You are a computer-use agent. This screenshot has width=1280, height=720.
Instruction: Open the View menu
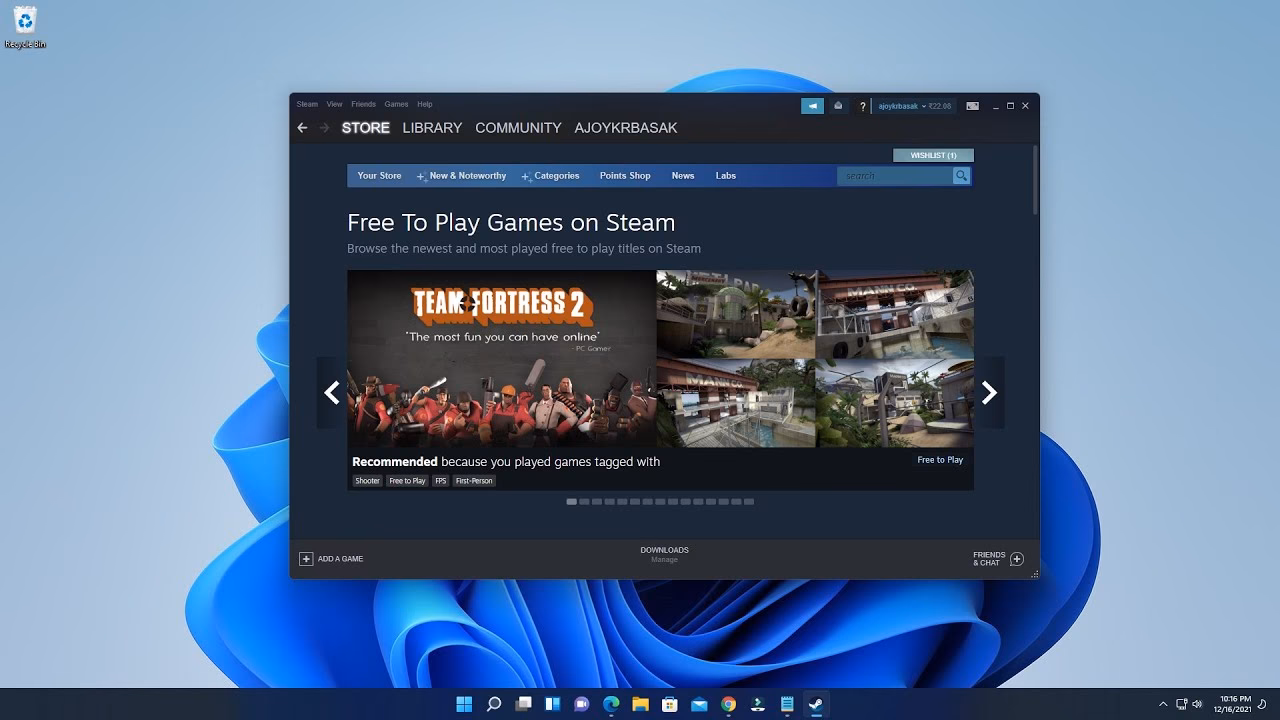click(334, 104)
